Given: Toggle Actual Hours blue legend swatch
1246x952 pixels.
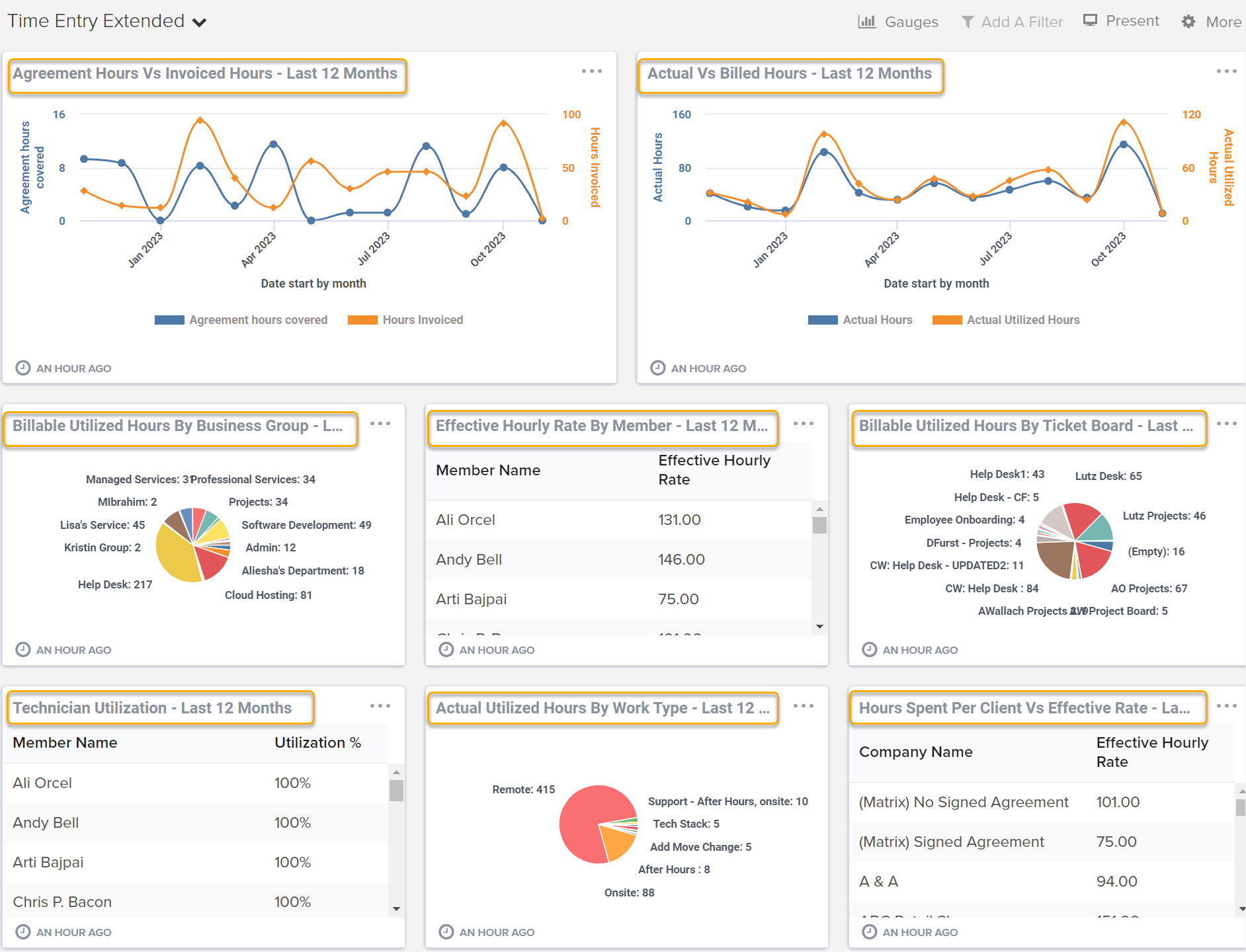Looking at the screenshot, I should point(823,320).
